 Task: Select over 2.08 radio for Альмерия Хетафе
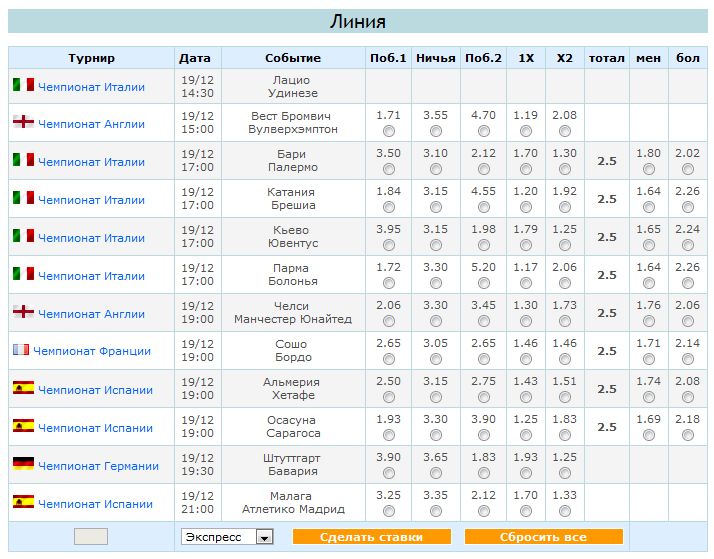[x=688, y=397]
